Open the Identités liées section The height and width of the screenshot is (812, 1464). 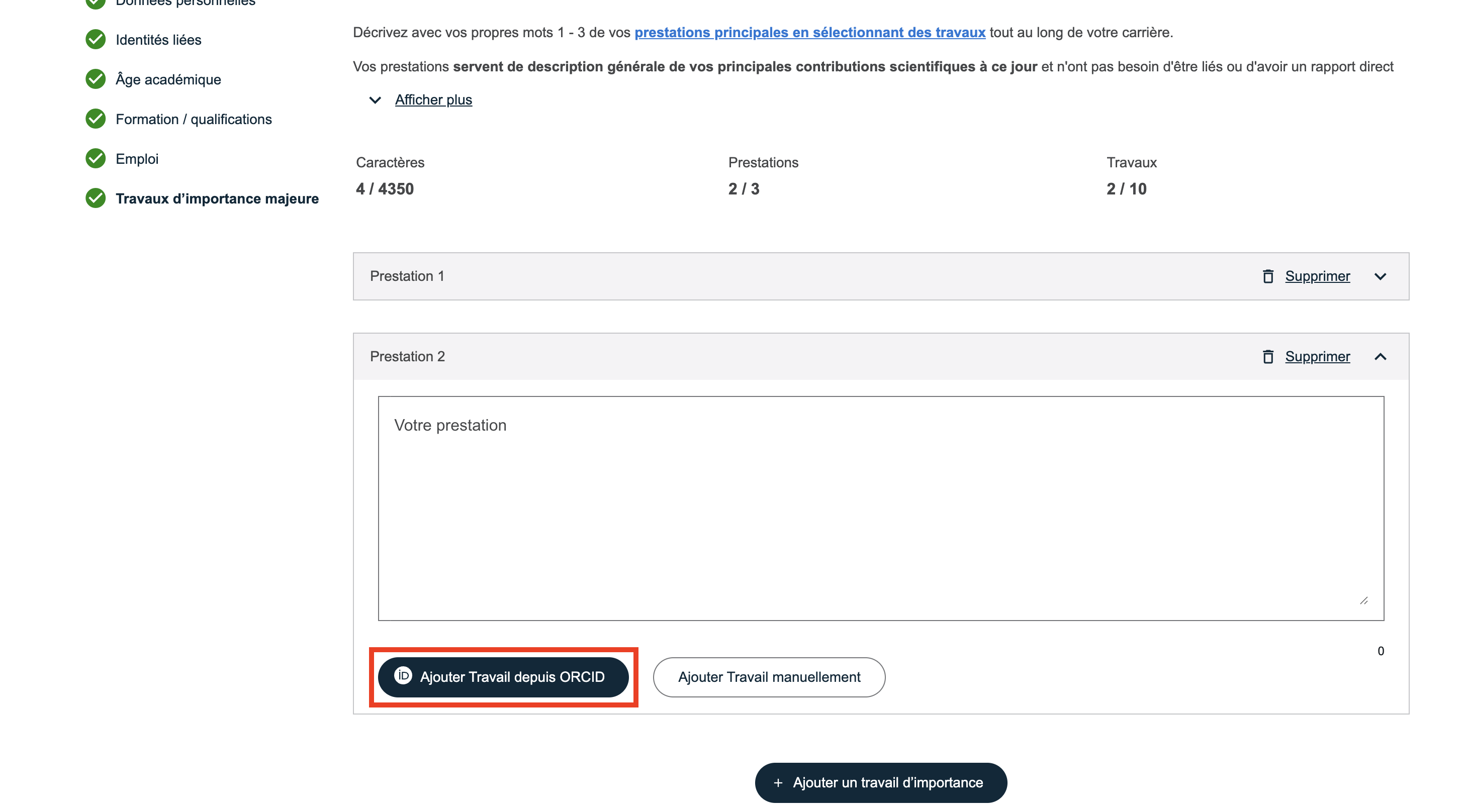(158, 40)
